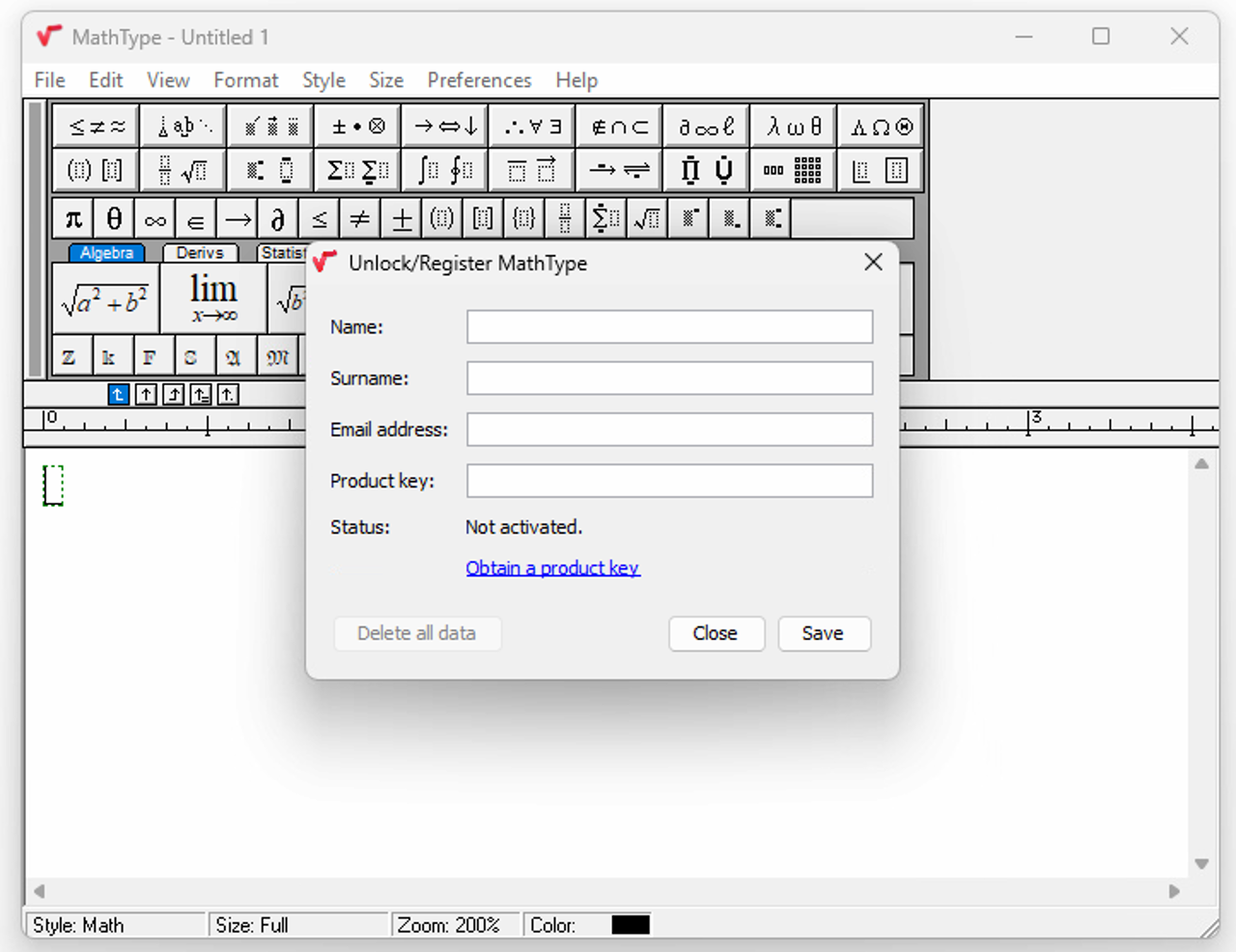Image resolution: width=1236 pixels, height=952 pixels.
Task: Switch to the Derivs tab
Action: tap(200, 253)
